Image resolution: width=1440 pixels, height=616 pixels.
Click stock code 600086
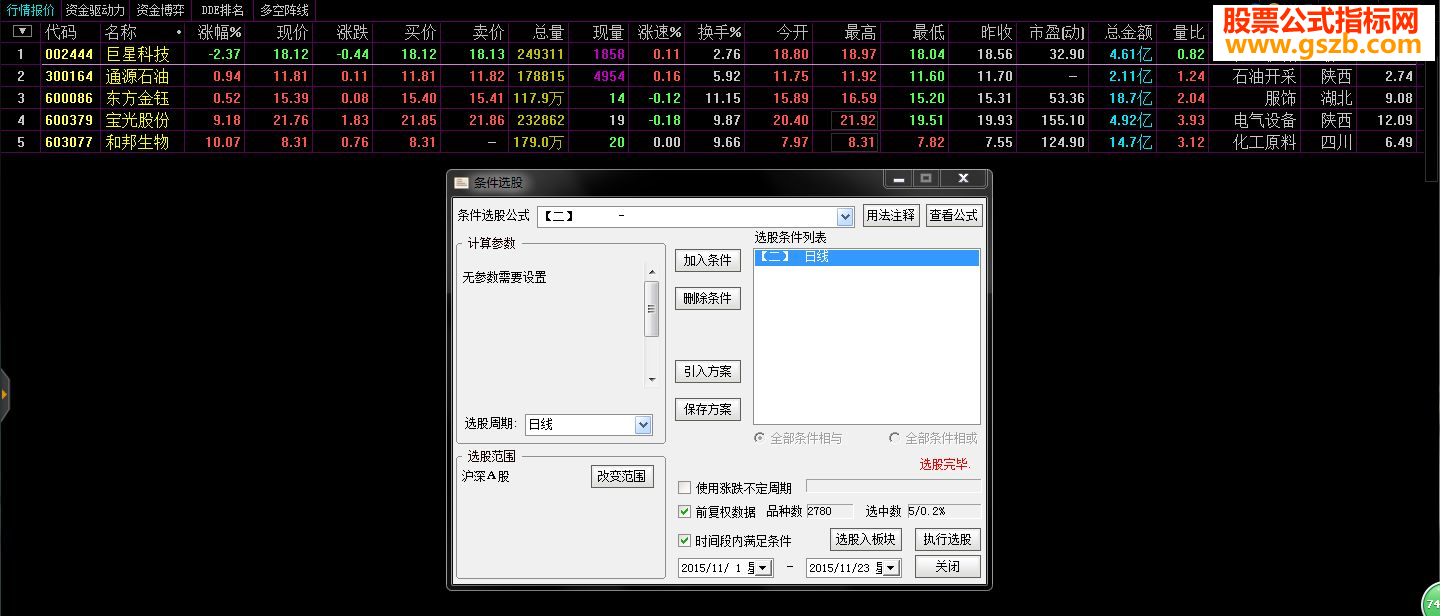(69, 98)
